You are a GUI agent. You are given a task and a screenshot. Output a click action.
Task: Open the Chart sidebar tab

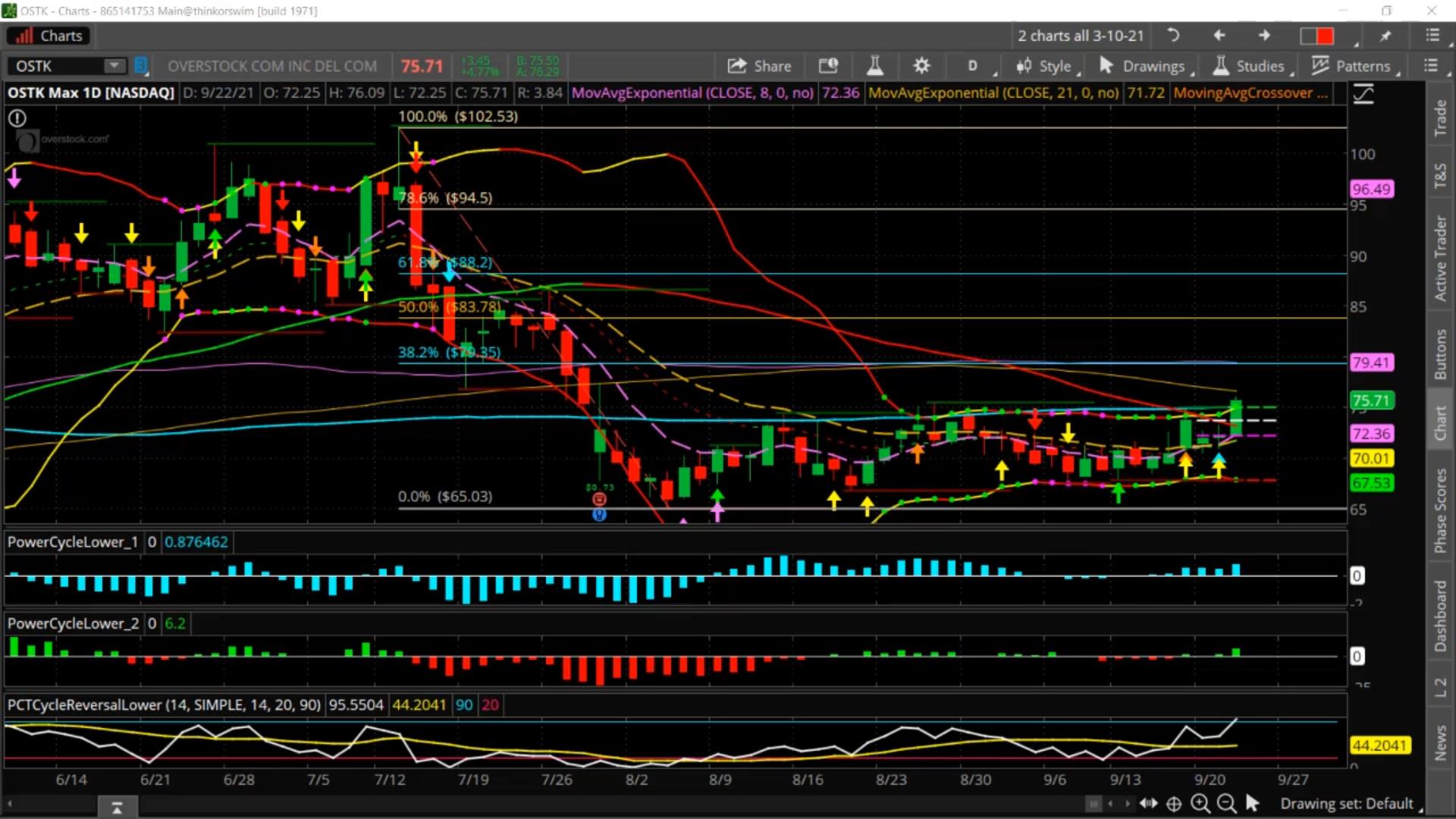pos(1440,422)
